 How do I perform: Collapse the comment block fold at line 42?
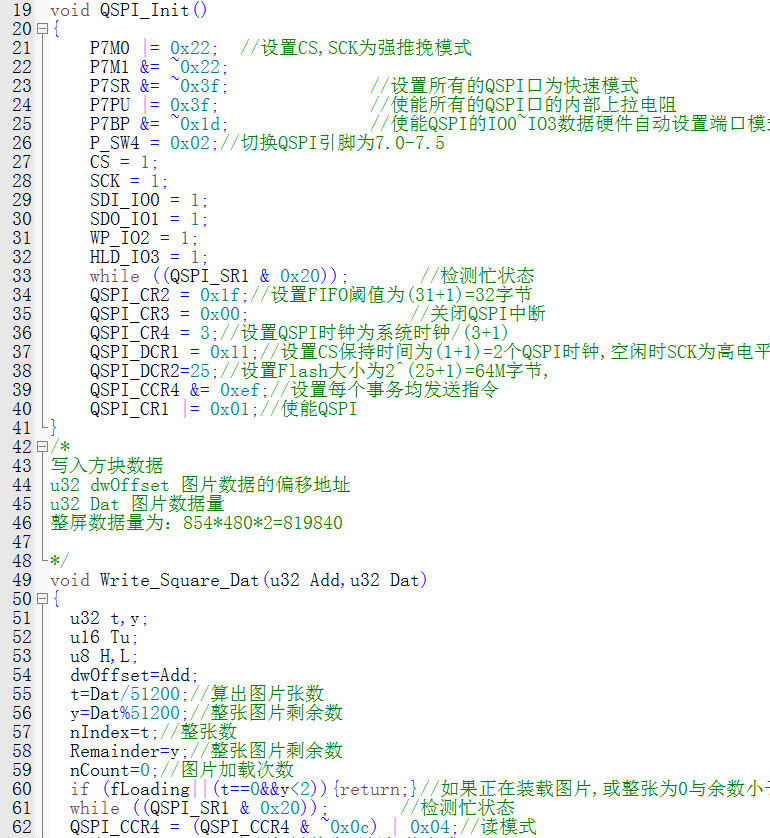(41, 447)
